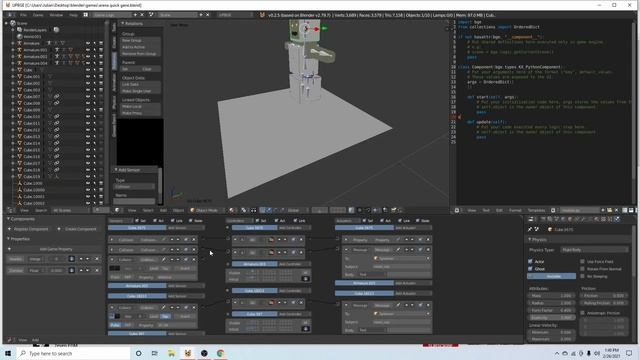Open the File menu
The image size is (640, 360).
click(23, 15)
